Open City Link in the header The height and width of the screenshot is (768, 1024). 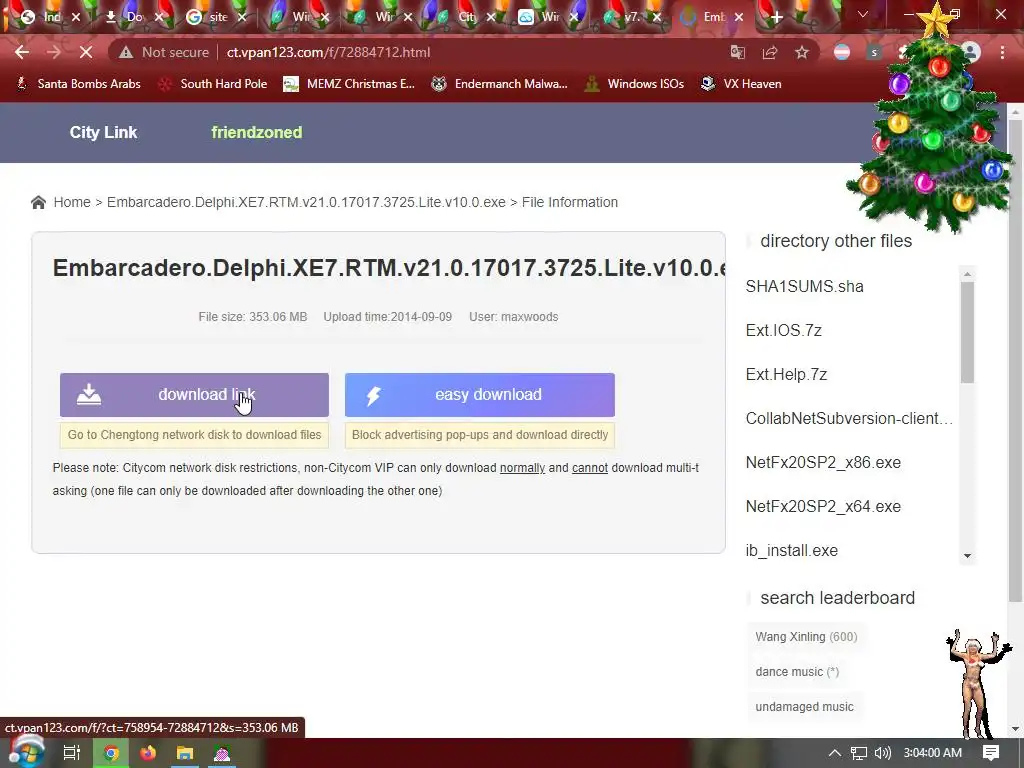pyautogui.click(x=103, y=133)
